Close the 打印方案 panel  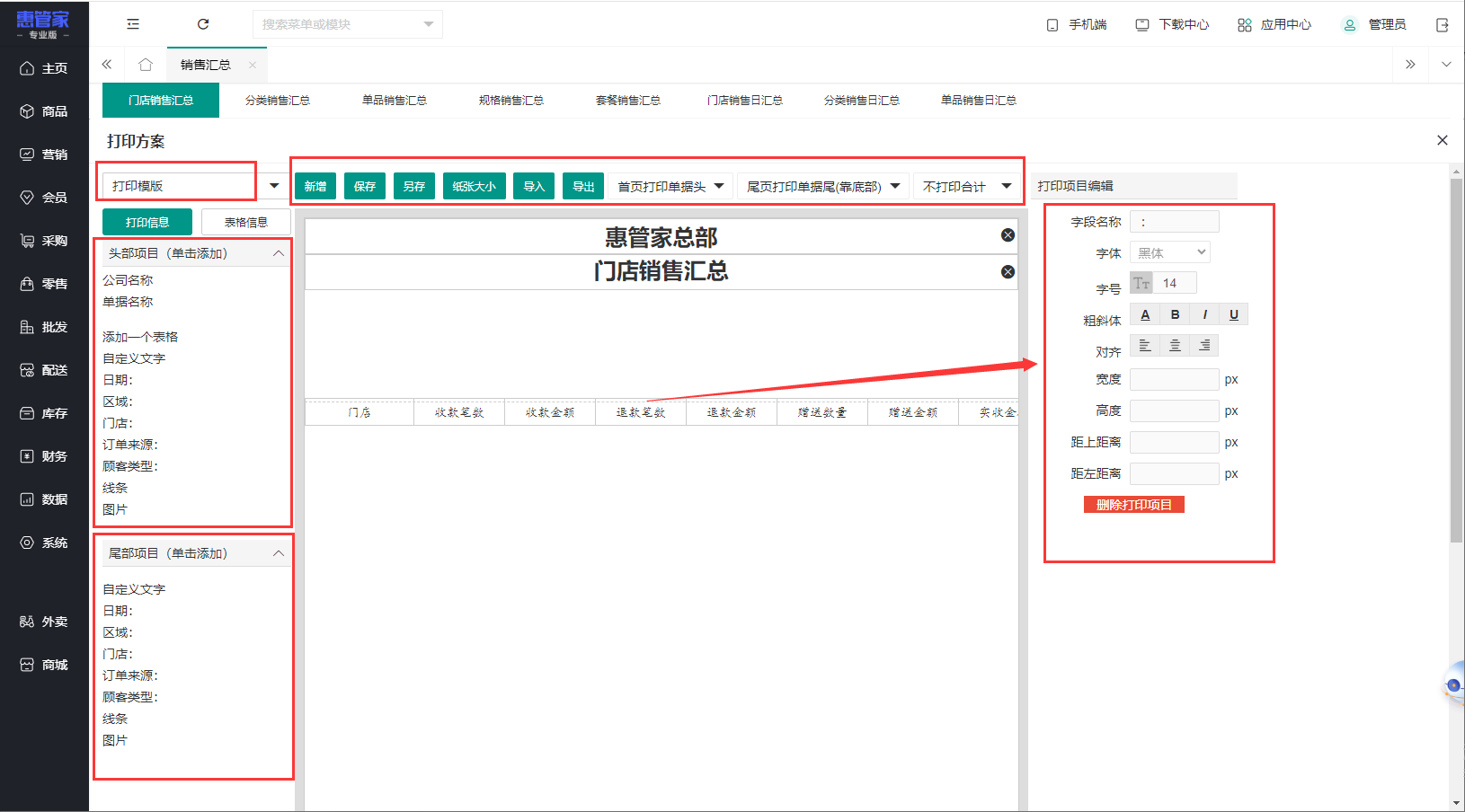(x=1443, y=140)
